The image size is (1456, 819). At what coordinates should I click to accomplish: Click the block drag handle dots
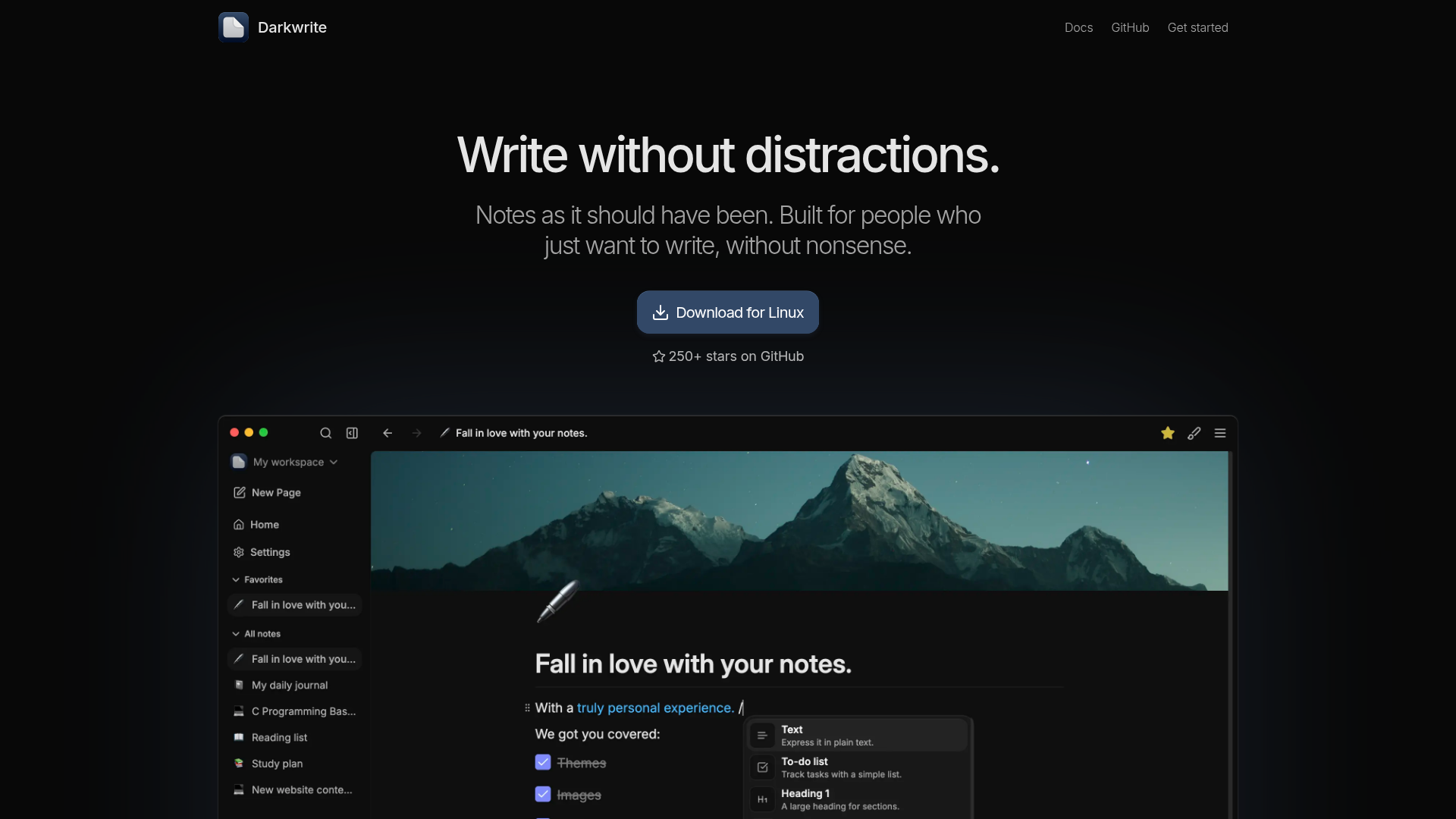[x=527, y=708]
